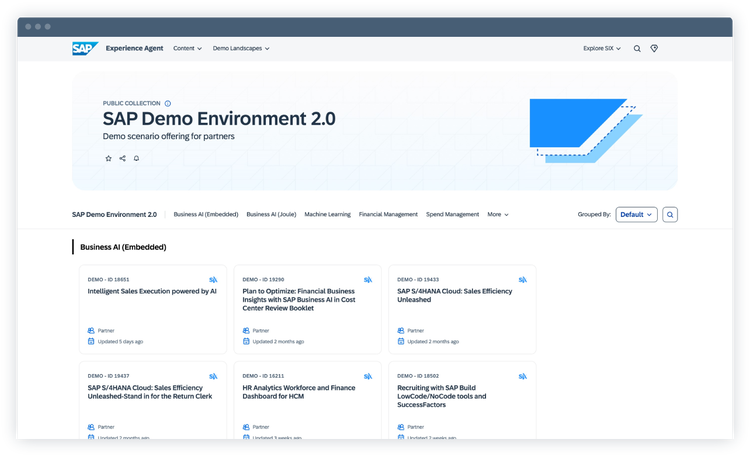Click calendar icon on demo 19433 card

[x=401, y=341]
